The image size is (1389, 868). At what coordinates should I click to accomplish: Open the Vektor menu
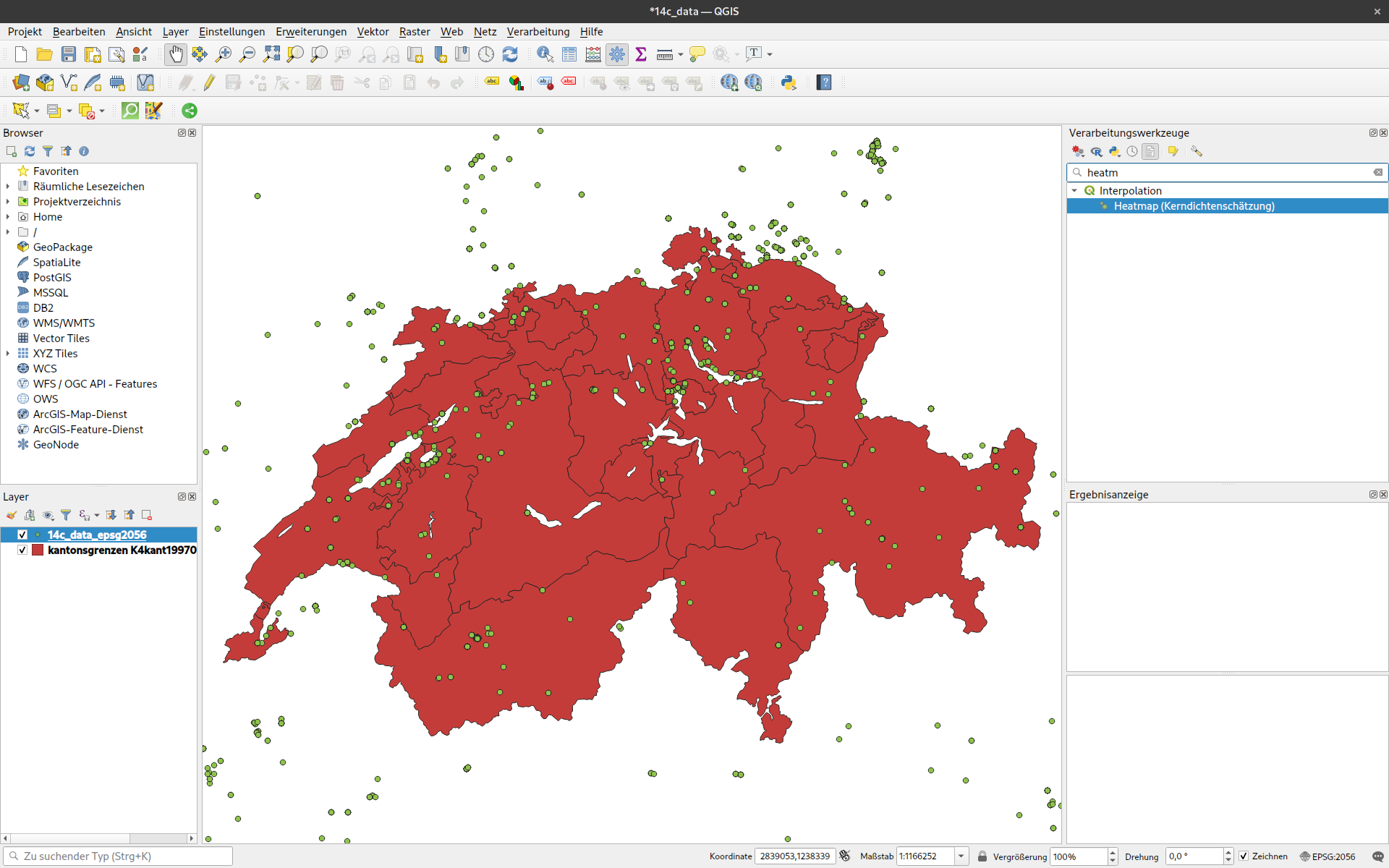click(373, 32)
